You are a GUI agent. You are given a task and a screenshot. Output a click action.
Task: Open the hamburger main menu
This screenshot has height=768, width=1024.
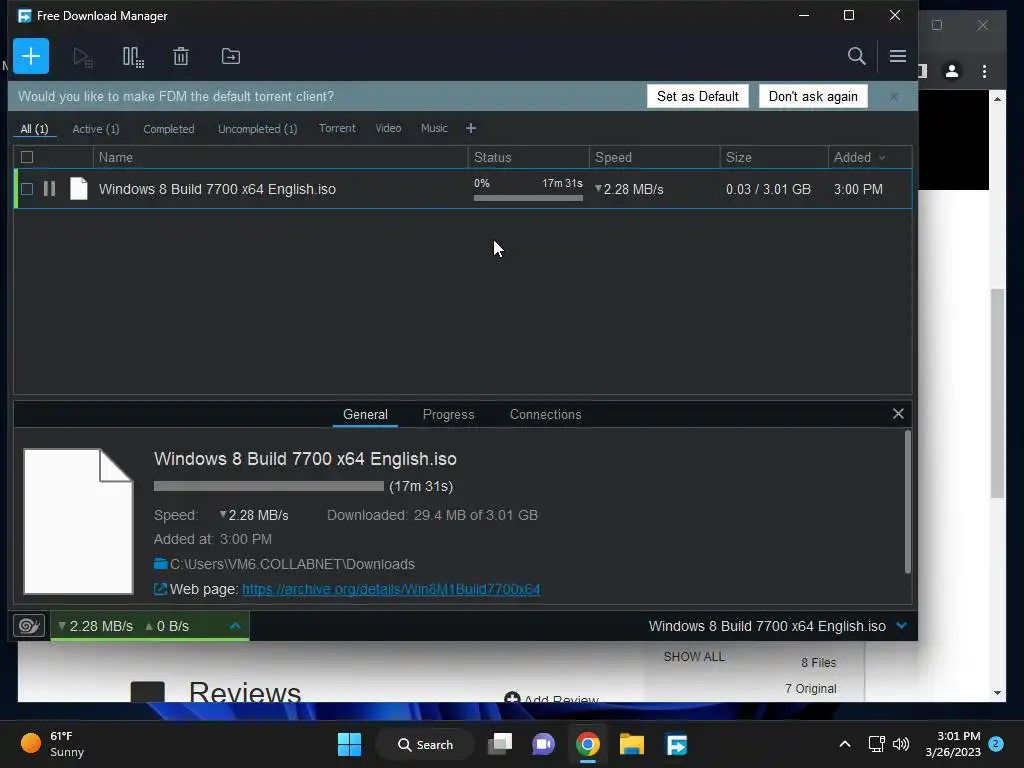[897, 56]
